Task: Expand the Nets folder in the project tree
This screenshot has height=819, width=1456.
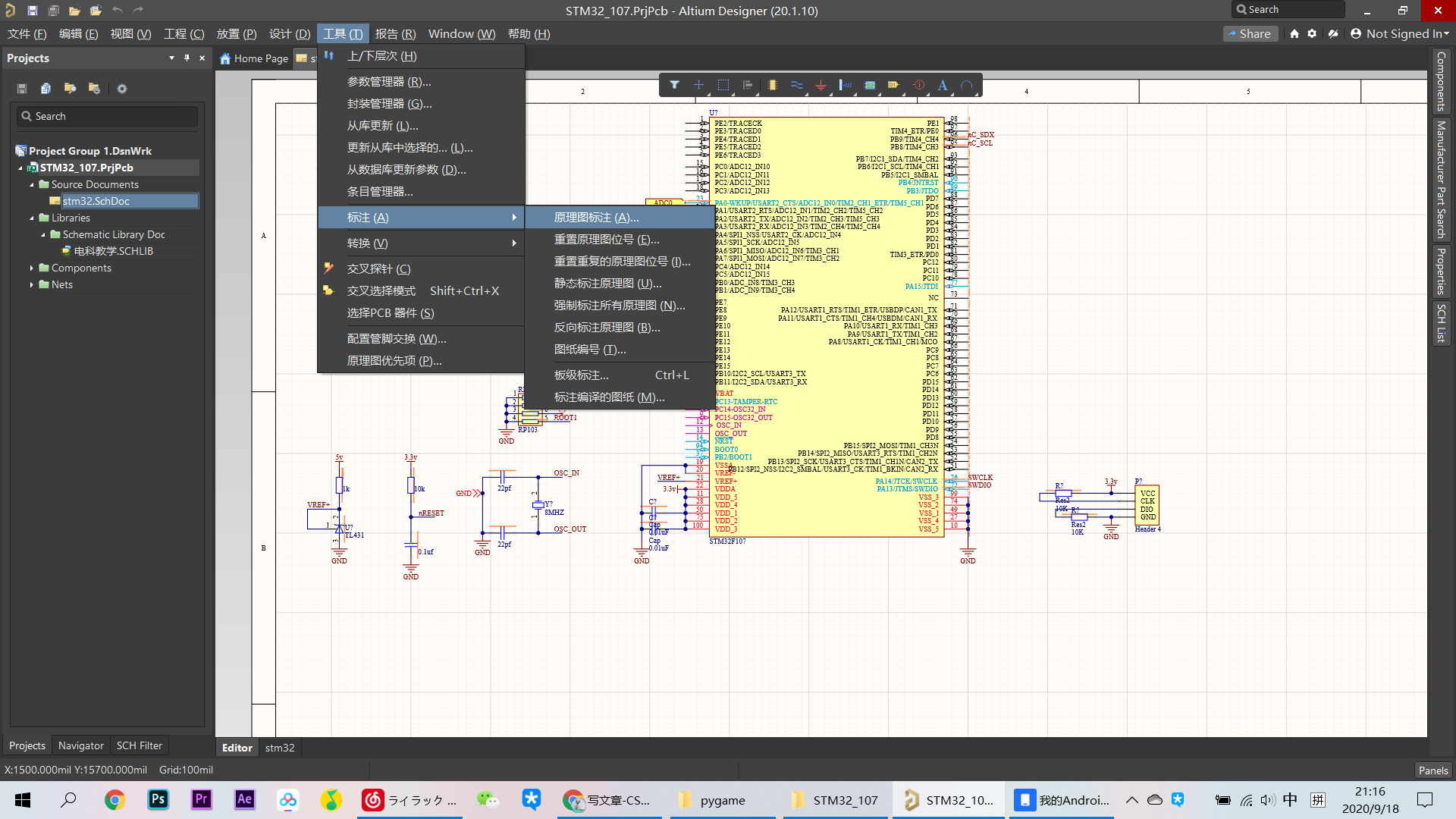Action: click(32, 284)
